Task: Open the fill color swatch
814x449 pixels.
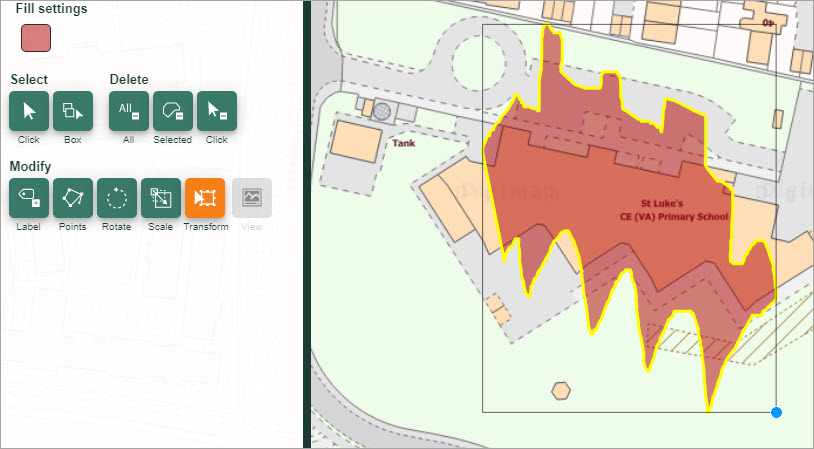Action: [36, 39]
